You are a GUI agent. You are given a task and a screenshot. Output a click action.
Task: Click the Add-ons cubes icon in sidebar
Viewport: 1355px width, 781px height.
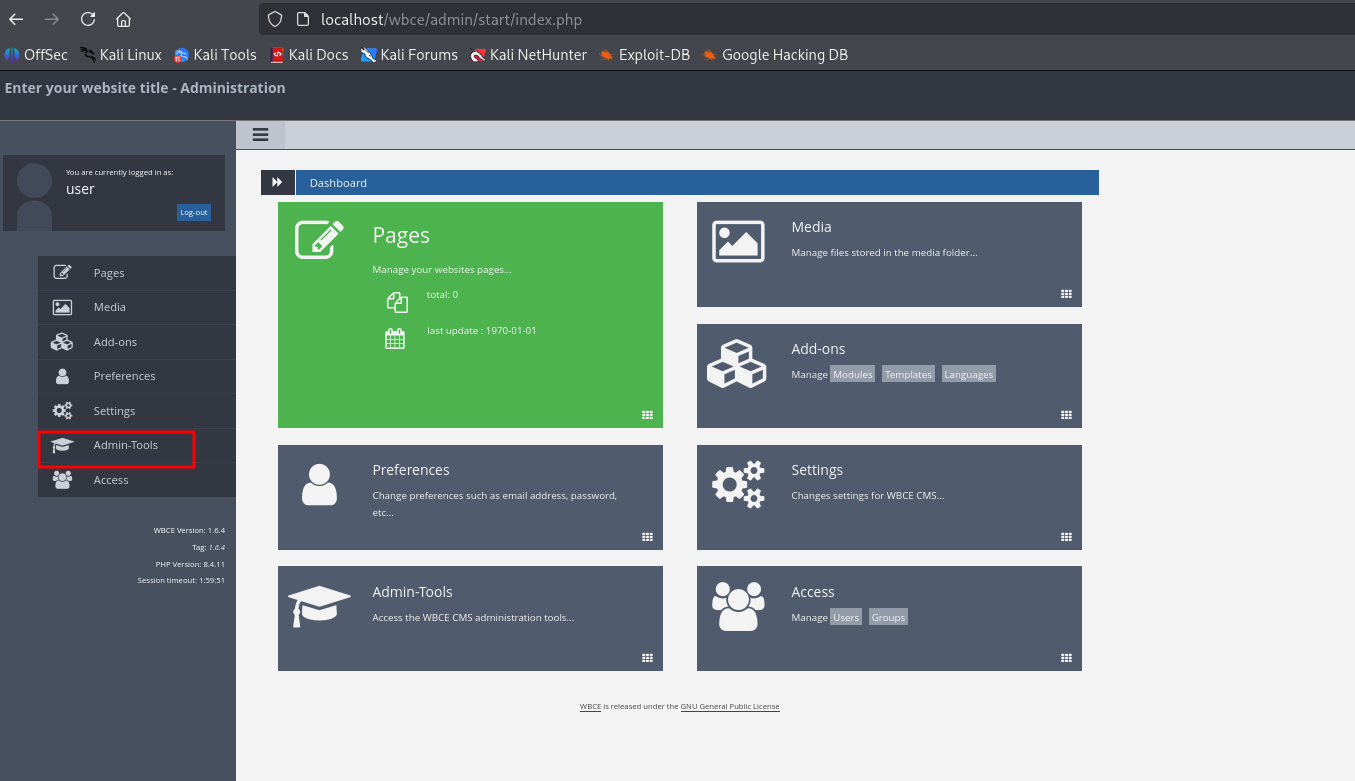(62, 342)
